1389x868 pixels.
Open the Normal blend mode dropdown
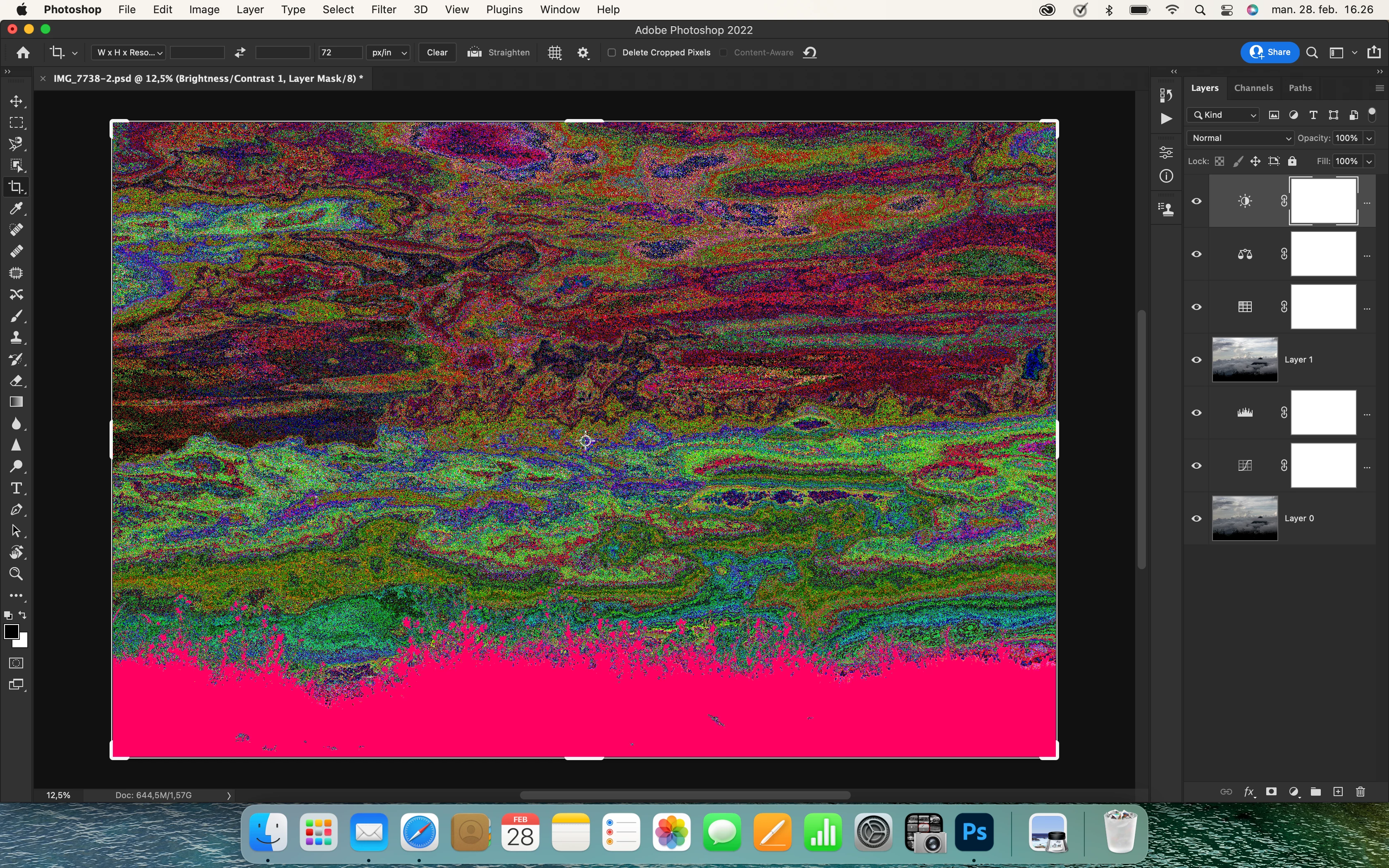click(1240, 138)
